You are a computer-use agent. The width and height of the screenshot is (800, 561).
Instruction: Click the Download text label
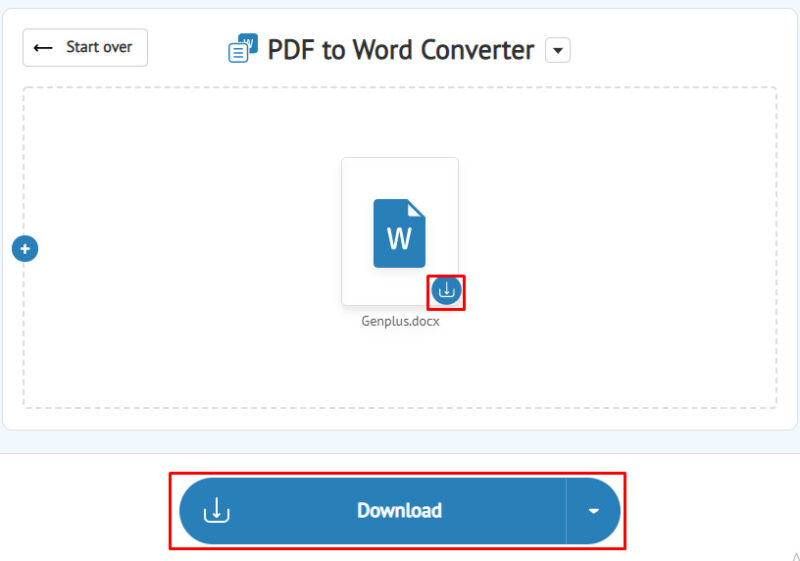point(399,511)
